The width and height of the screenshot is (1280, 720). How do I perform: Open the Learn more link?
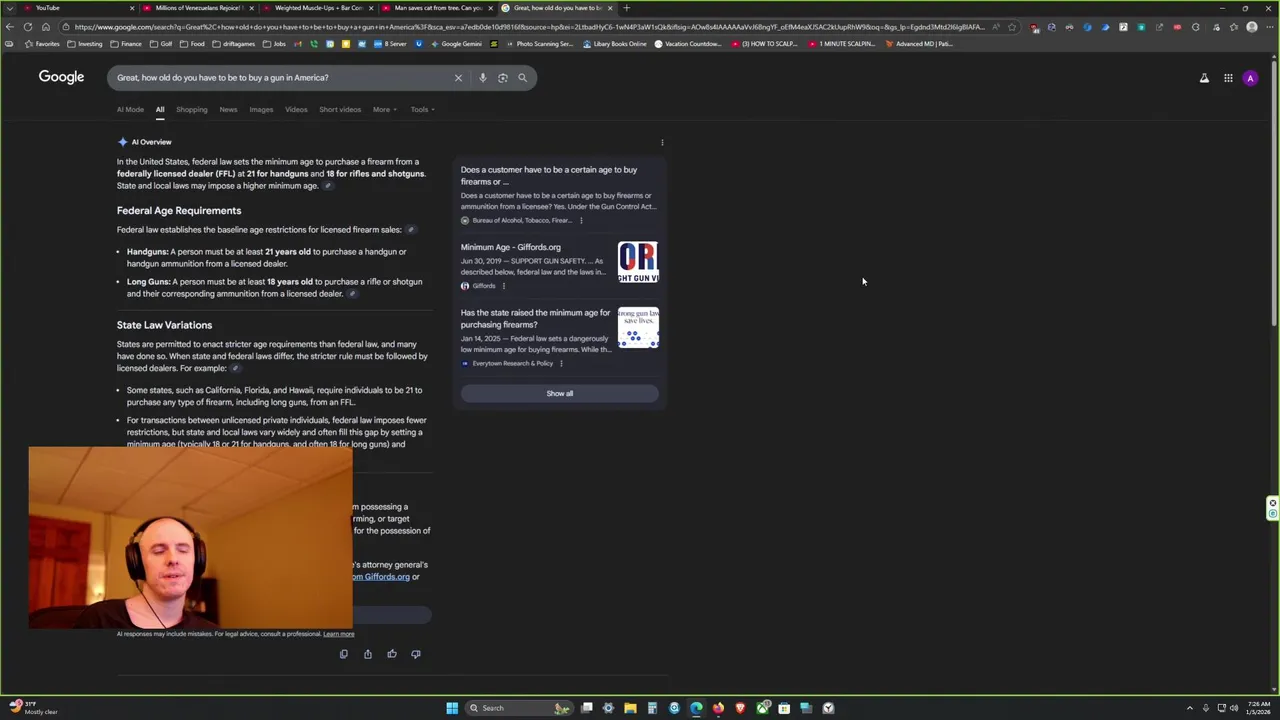[x=339, y=634]
